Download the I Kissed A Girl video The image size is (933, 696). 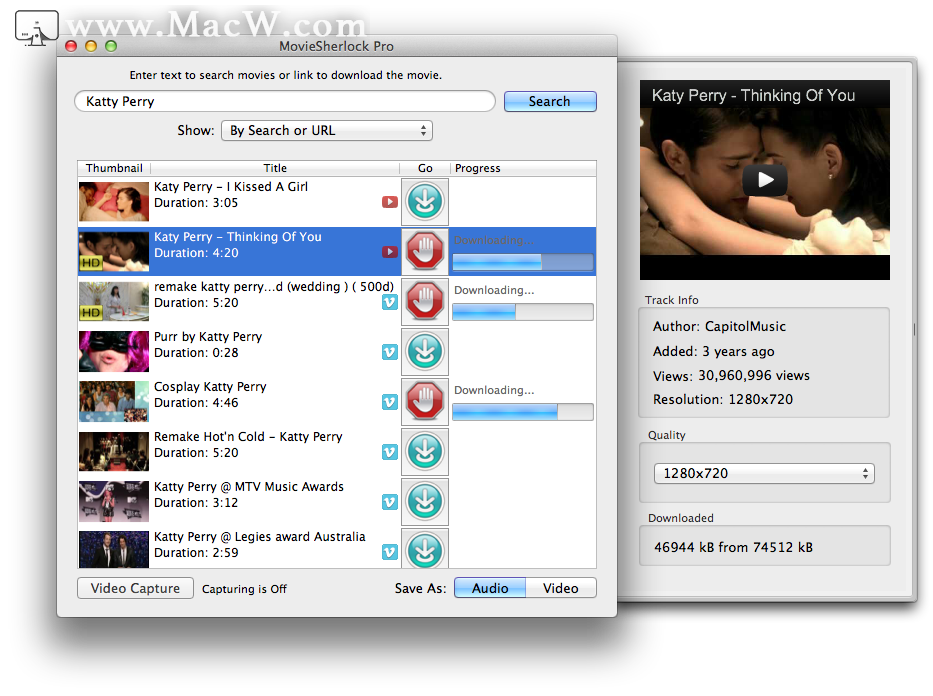(425, 201)
